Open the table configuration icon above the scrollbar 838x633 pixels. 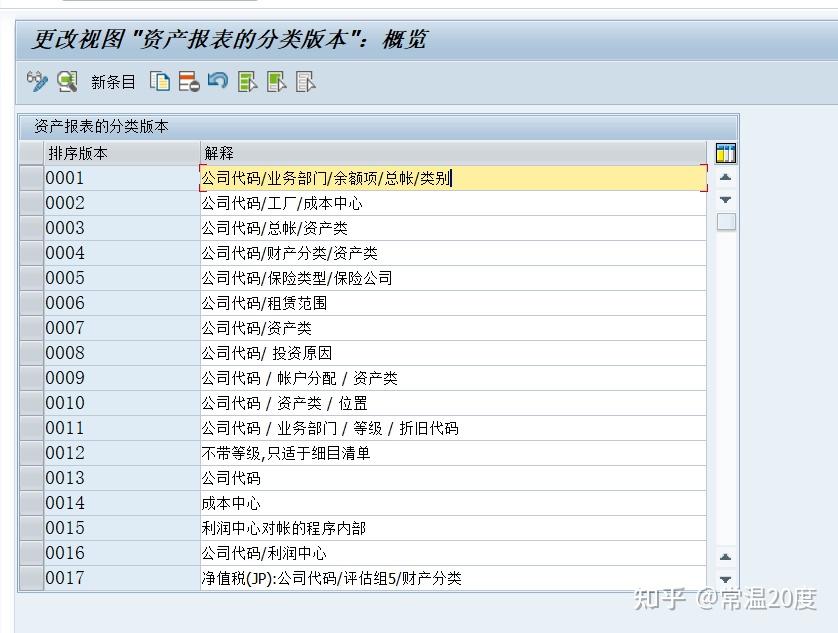click(x=726, y=152)
